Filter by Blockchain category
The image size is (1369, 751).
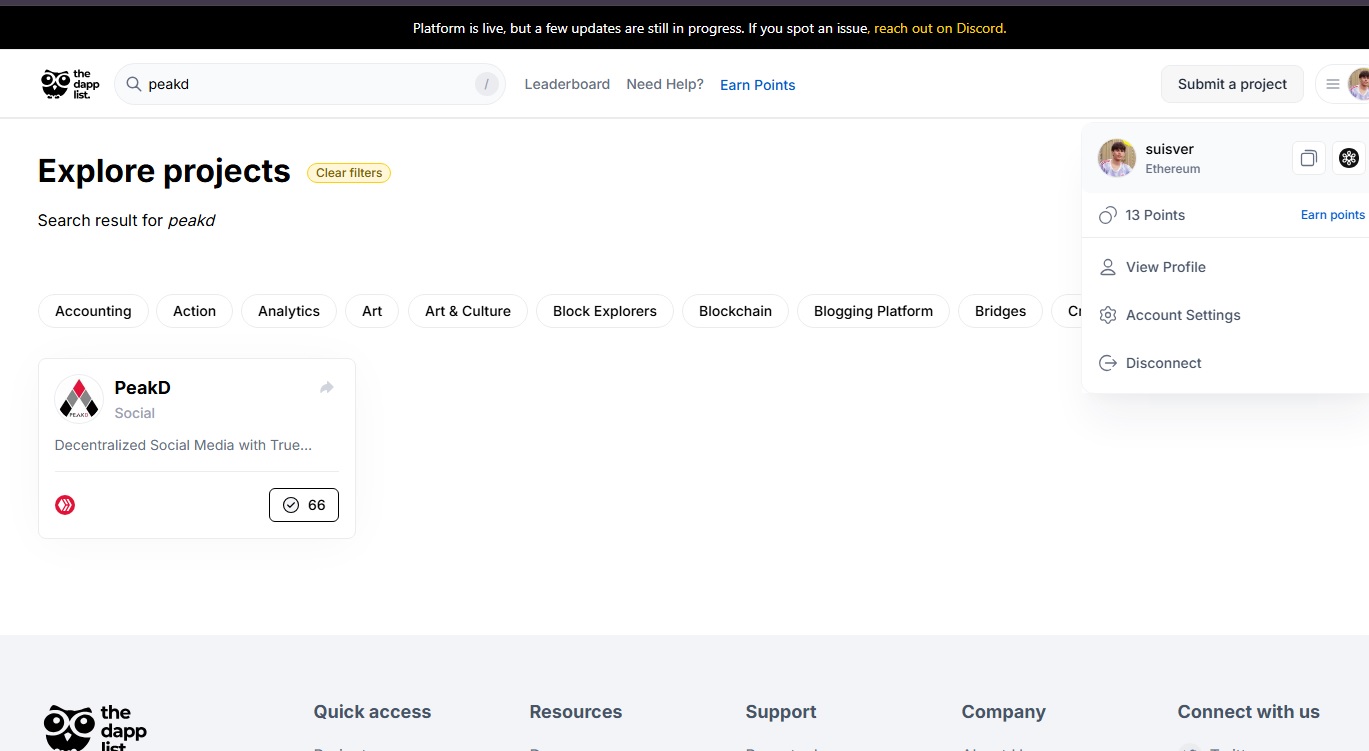click(x=735, y=311)
